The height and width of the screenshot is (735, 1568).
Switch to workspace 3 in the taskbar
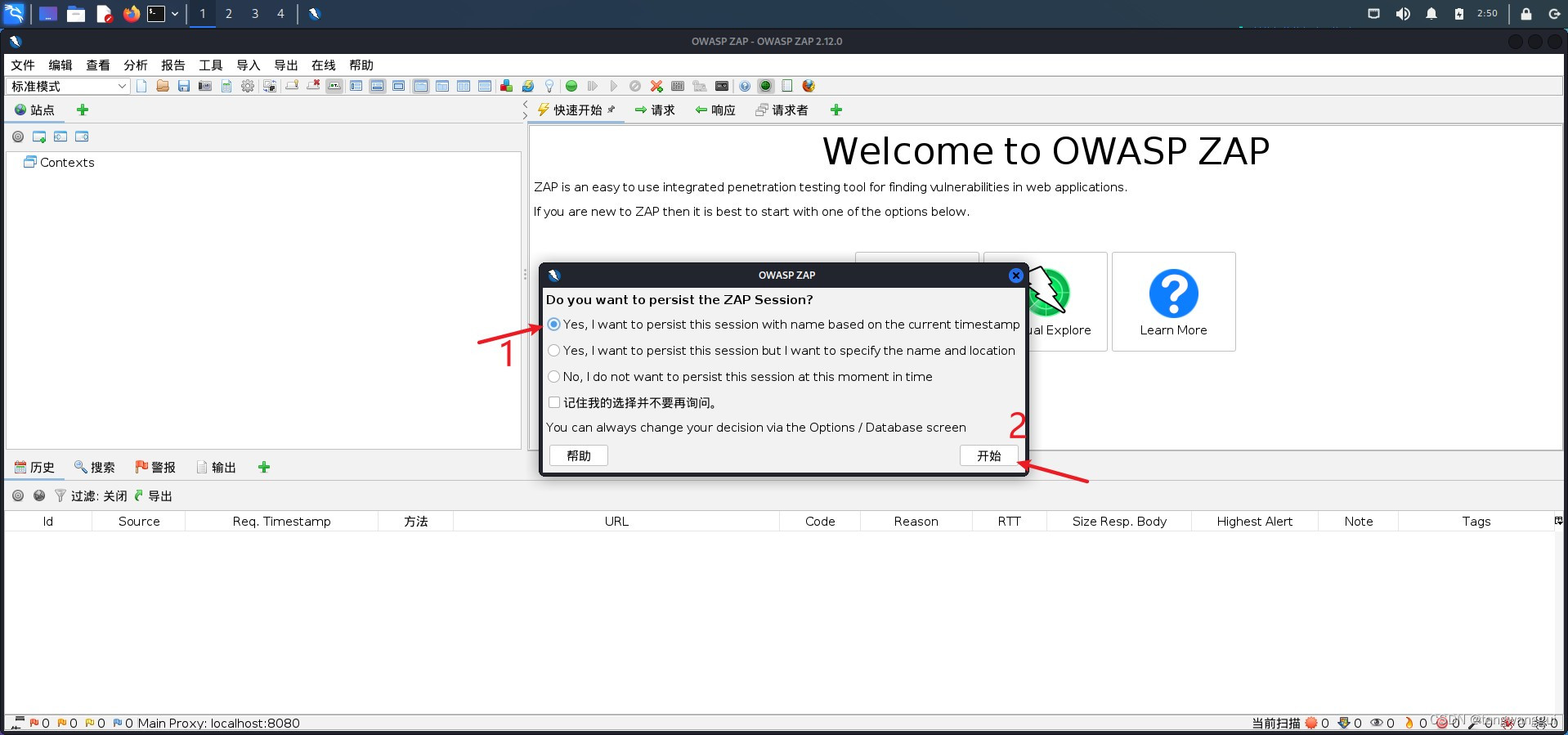(255, 14)
